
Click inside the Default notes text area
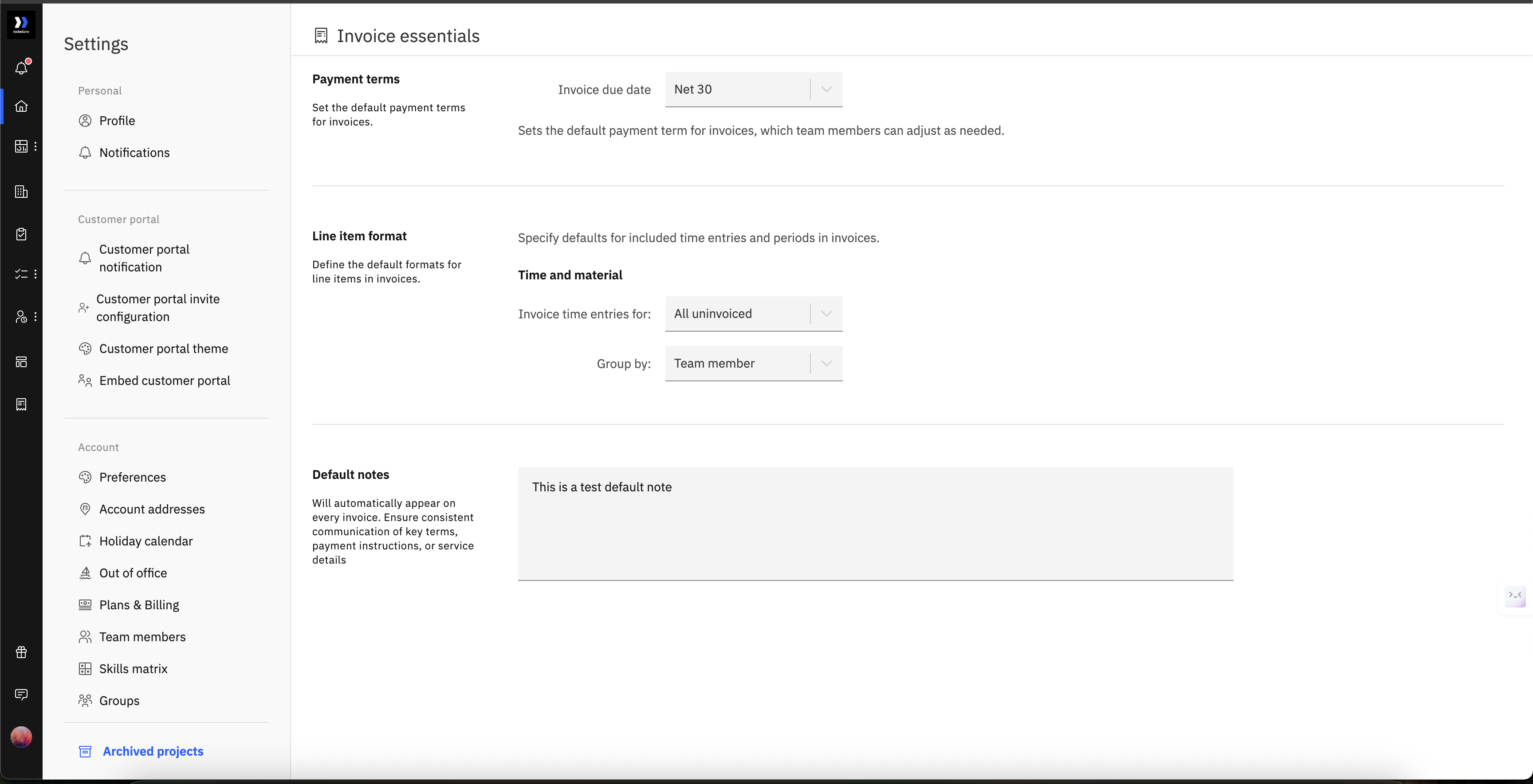pyautogui.click(x=875, y=523)
